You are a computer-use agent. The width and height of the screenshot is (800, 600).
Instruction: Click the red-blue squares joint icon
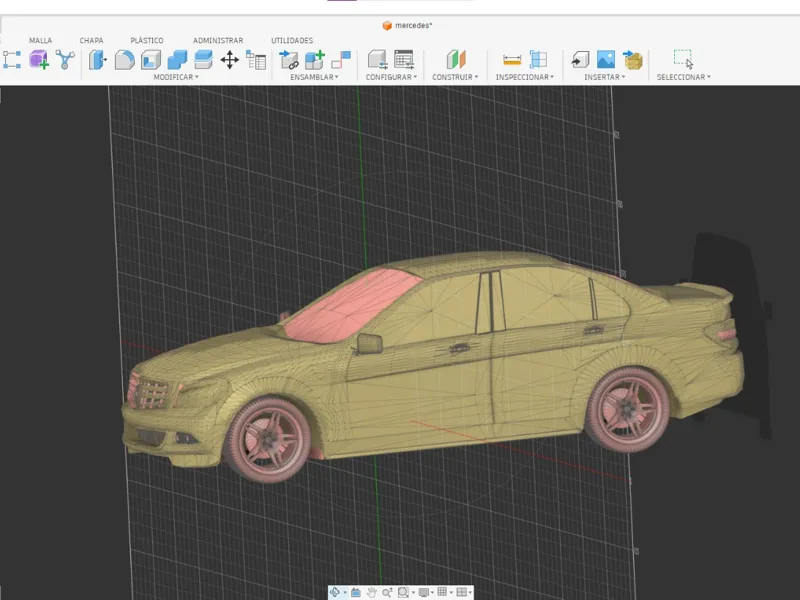(341, 60)
